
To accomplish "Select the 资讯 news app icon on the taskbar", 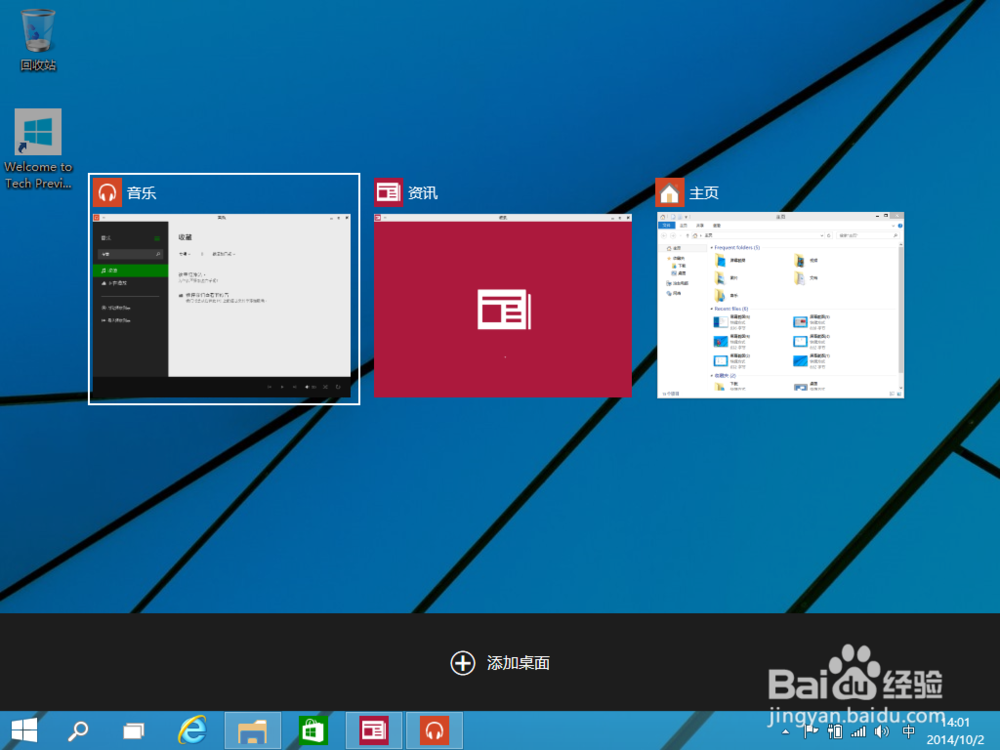I will 373,730.
